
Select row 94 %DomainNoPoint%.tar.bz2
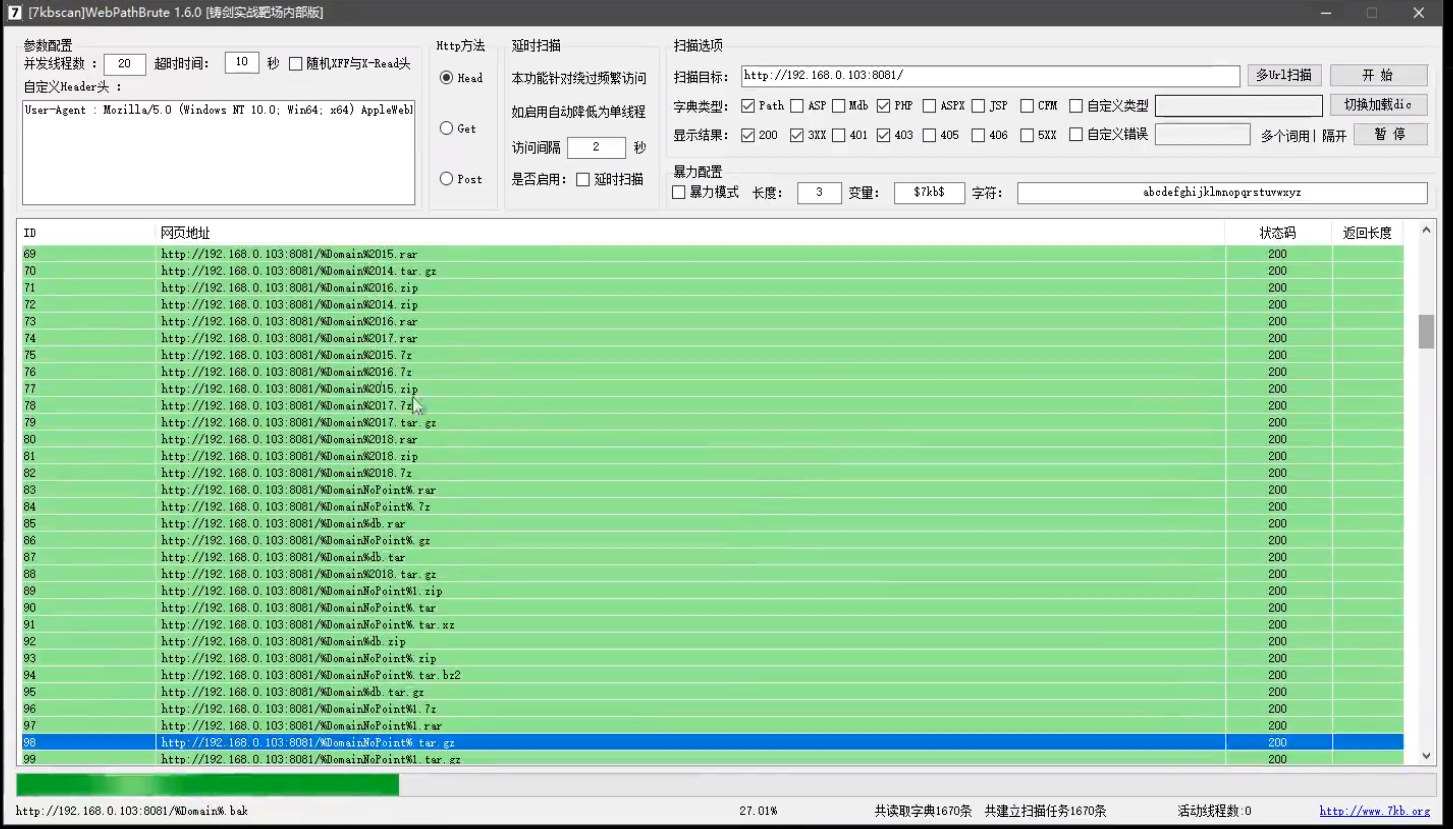tap(712, 675)
